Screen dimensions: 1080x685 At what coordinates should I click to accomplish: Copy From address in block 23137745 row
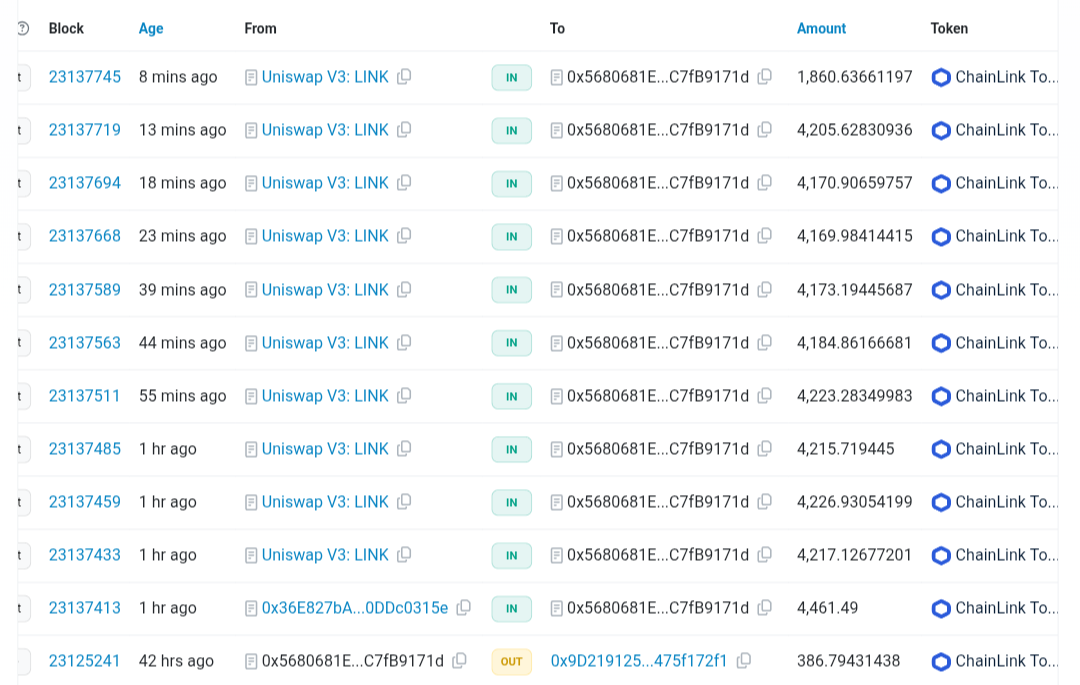click(404, 76)
